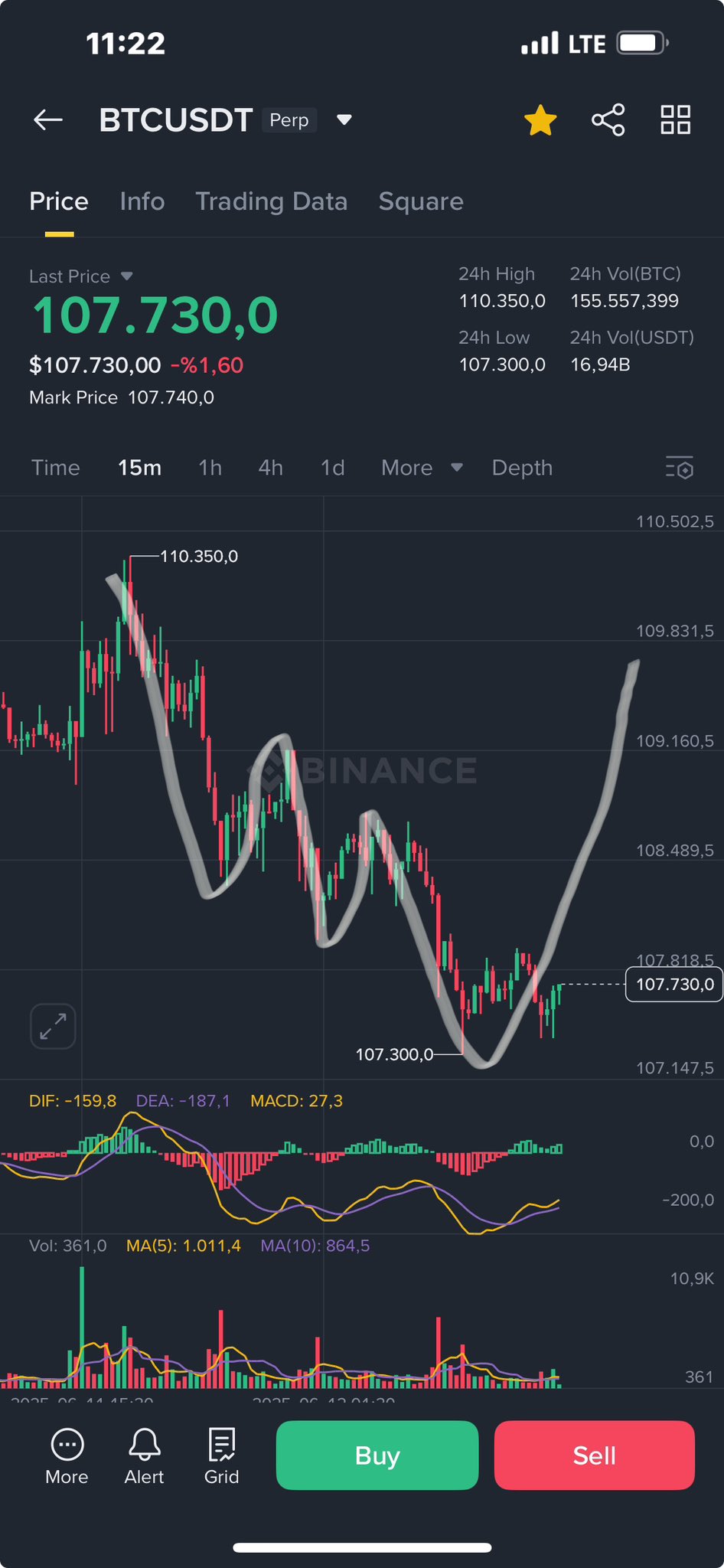This screenshot has height=1568, width=724.
Task: Switch to the Info tab
Action: click(142, 201)
